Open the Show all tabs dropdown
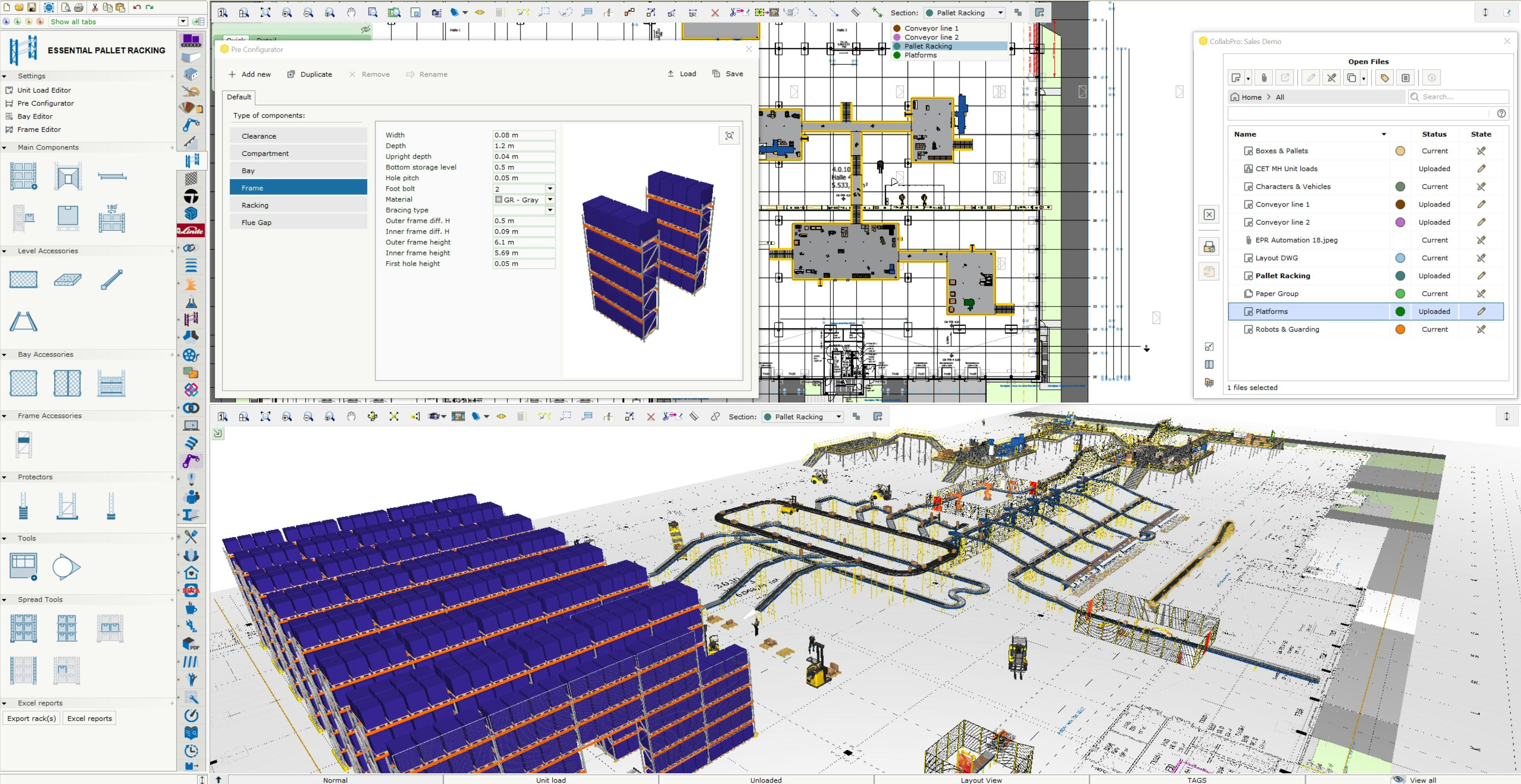Screen dimensions: 1521x784 tap(183, 22)
